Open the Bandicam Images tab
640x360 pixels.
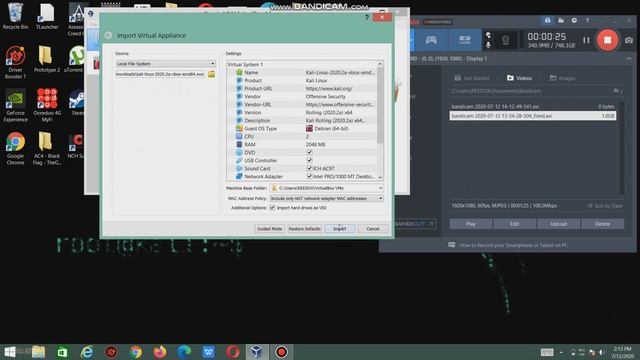coord(562,78)
